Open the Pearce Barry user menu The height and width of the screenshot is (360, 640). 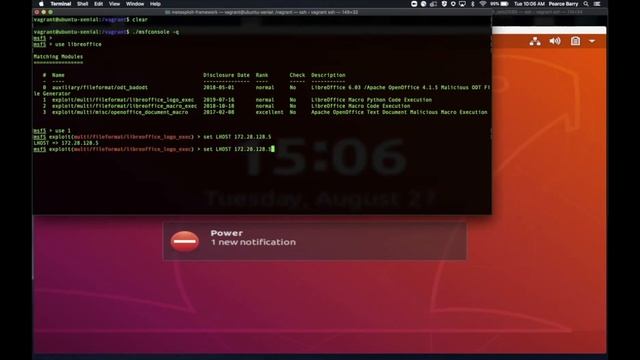click(563, 4)
